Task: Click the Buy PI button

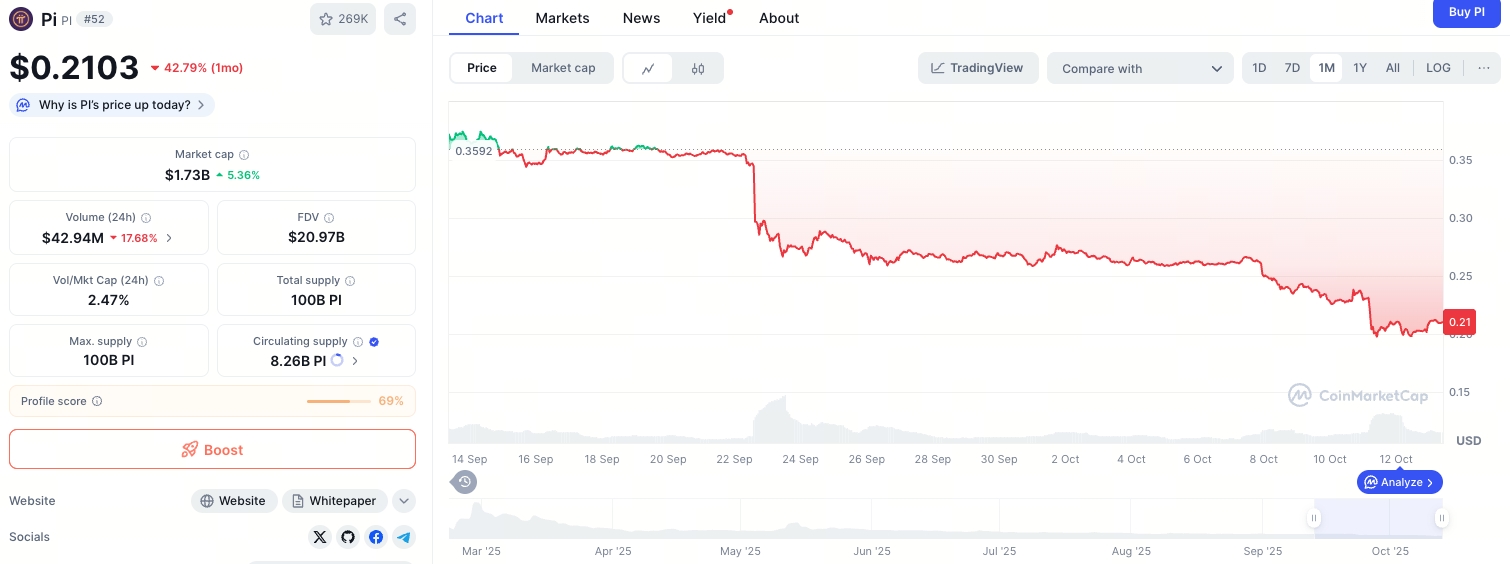Action: [x=1466, y=12]
